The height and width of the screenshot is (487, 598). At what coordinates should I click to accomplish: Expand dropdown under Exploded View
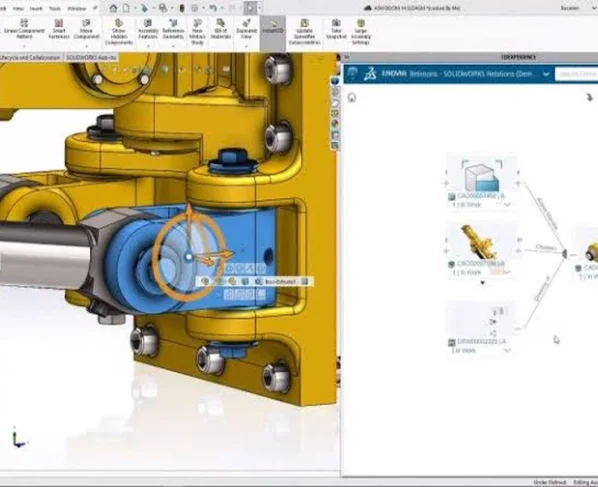(x=246, y=47)
